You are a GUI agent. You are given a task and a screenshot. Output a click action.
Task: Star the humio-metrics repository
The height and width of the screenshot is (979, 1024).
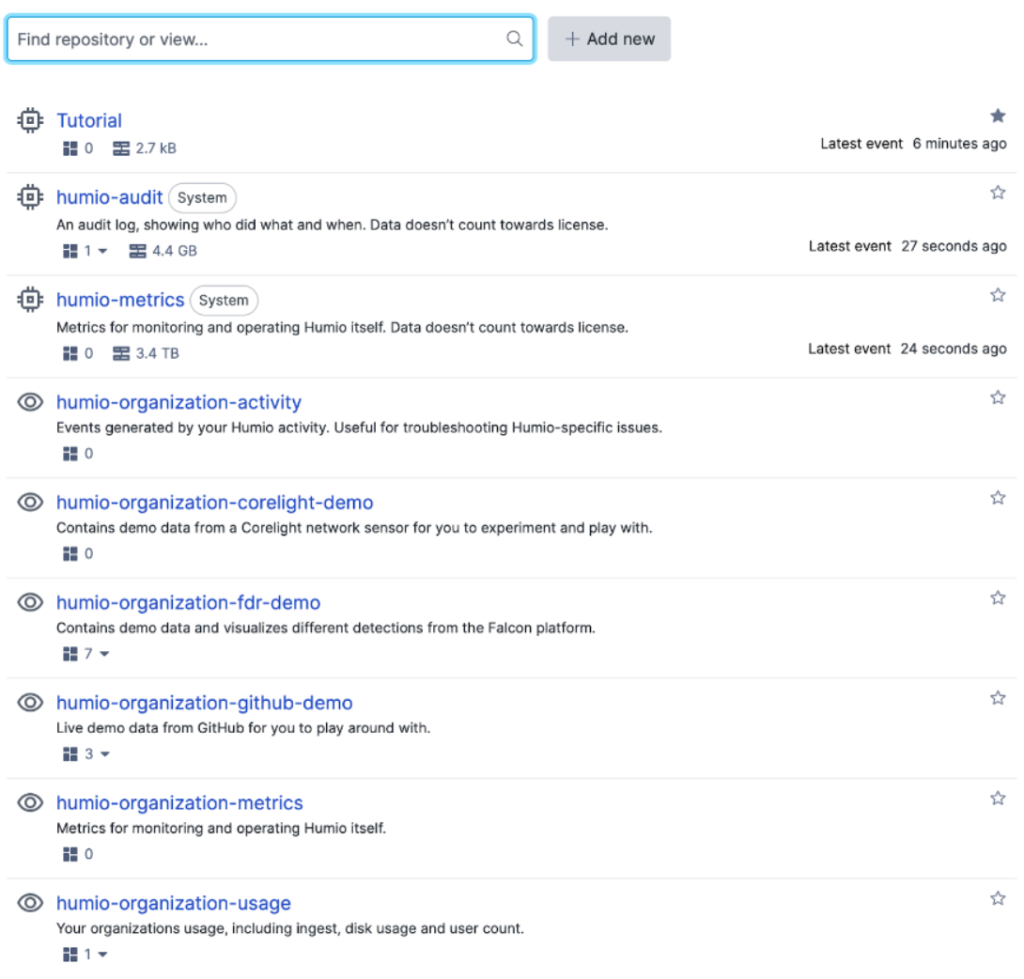tap(997, 295)
